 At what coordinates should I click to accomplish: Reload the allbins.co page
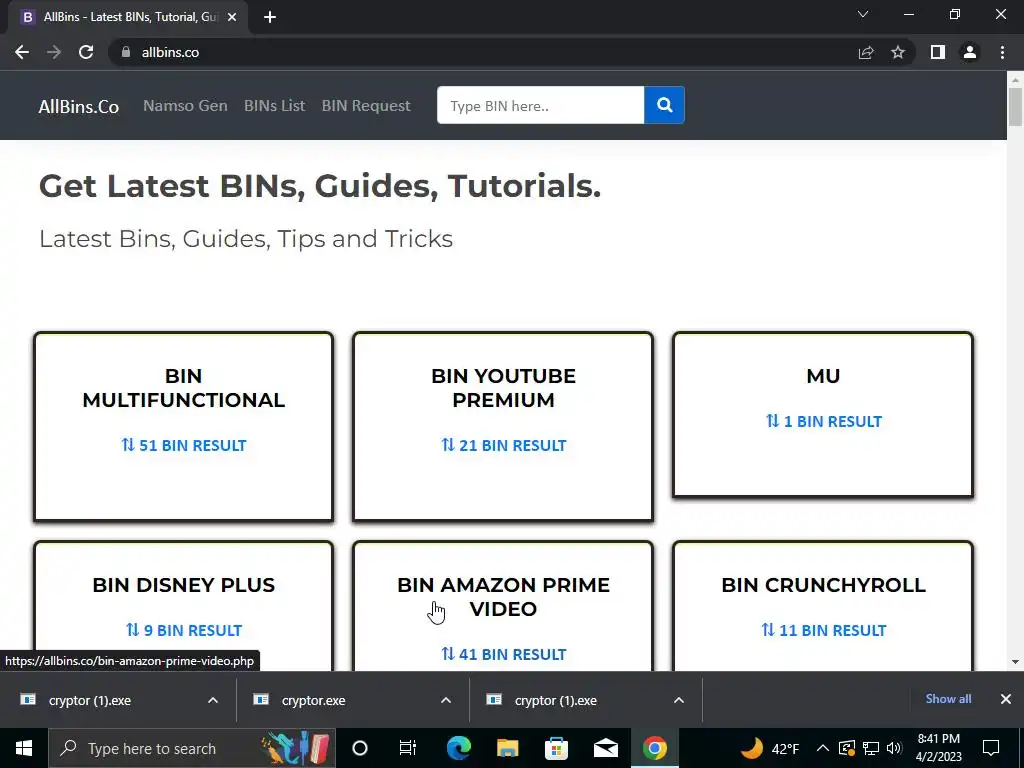(86, 52)
